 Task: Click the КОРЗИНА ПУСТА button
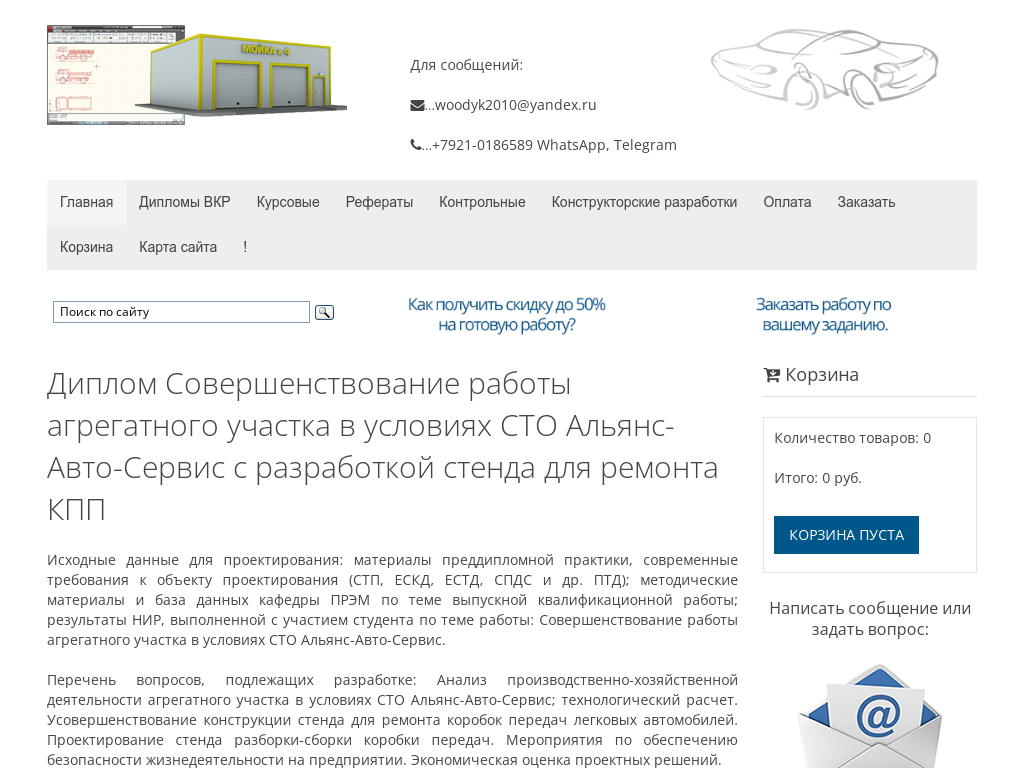(846, 535)
